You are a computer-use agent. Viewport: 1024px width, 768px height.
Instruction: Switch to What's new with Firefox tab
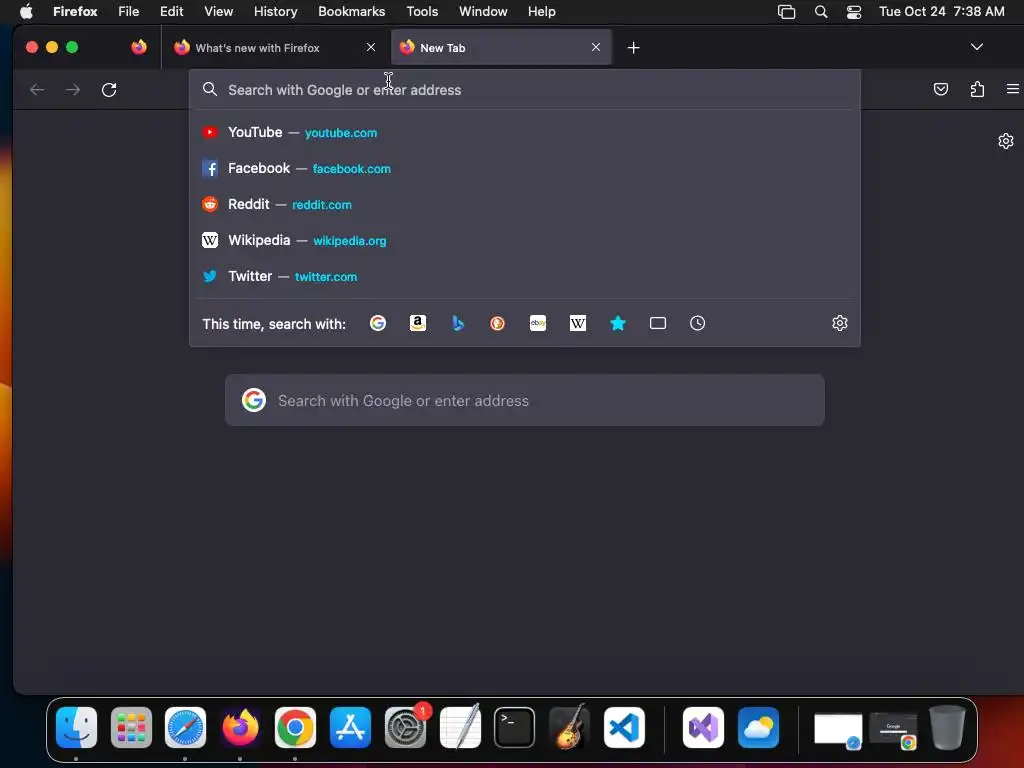(x=276, y=47)
